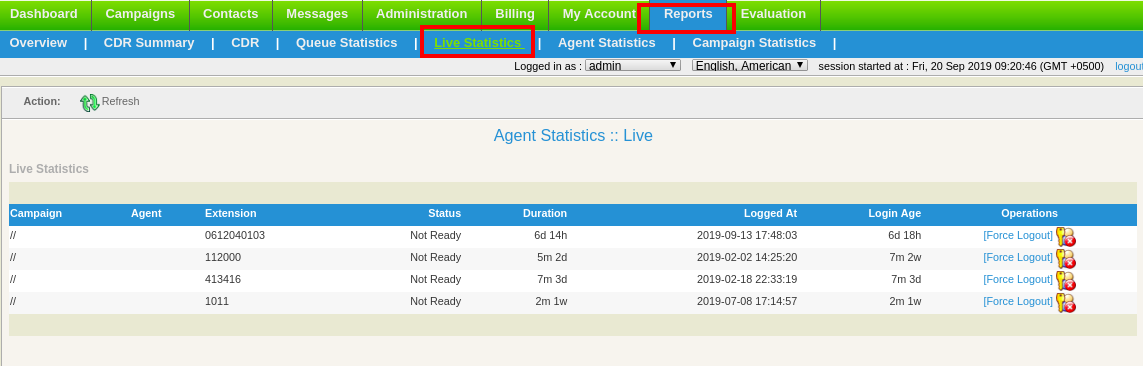Click duration value 6d 14h

point(550,235)
